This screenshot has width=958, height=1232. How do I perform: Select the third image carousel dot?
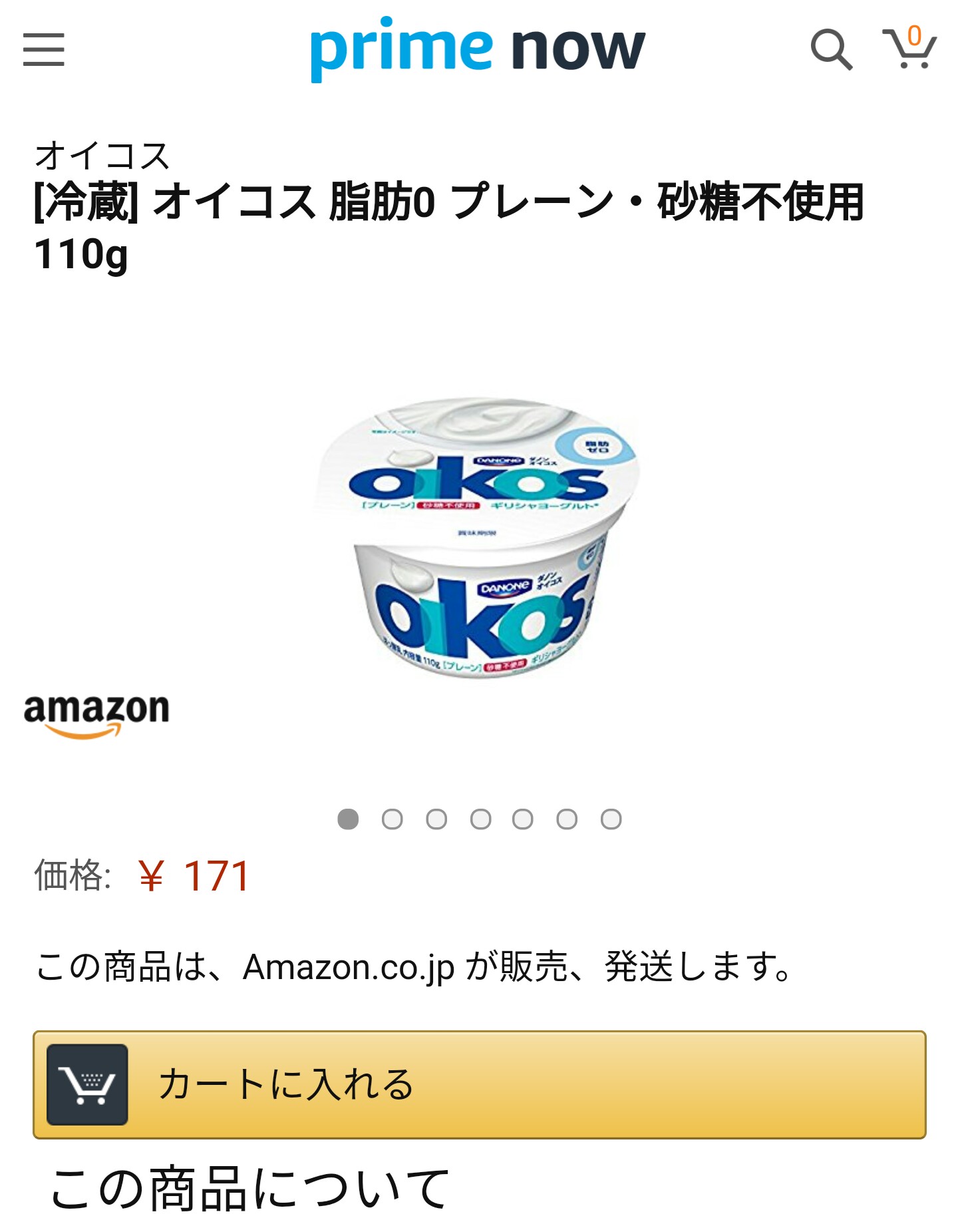pos(436,819)
